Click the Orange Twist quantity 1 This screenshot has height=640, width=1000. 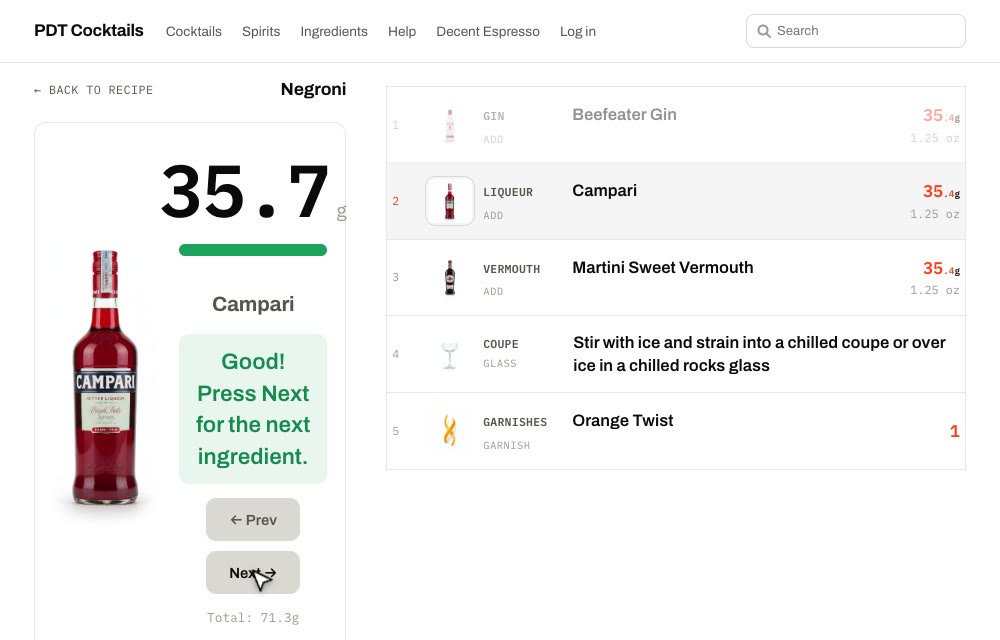pos(955,431)
